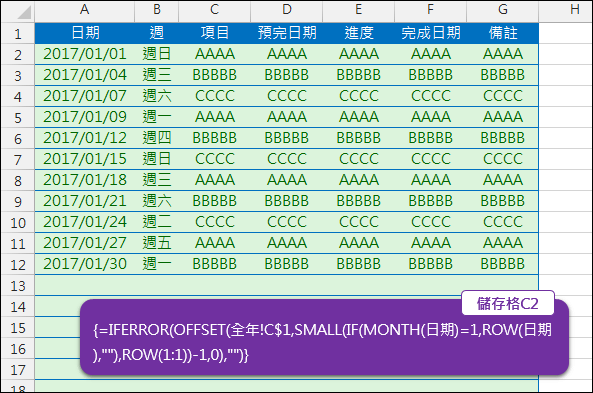
Task: Select row 16 header
Action: [18, 348]
